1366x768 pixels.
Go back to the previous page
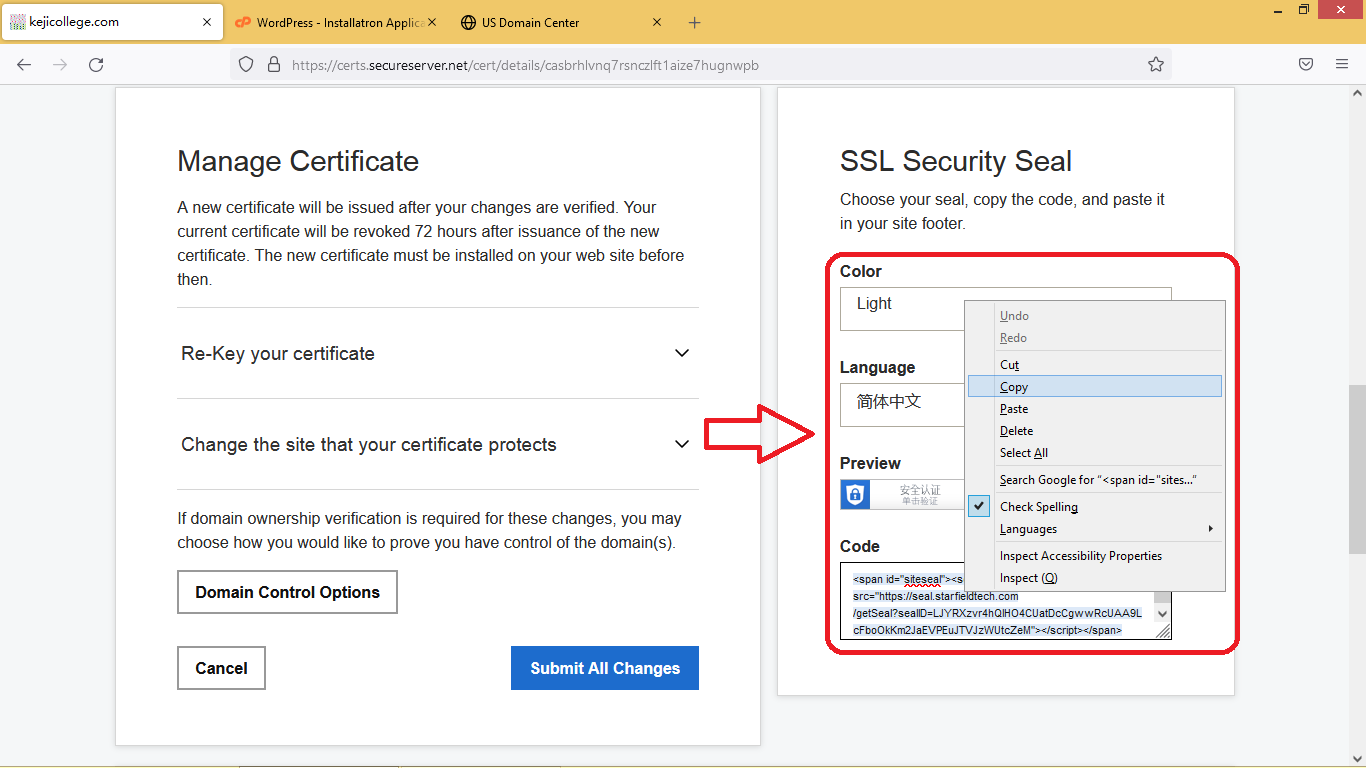point(24,64)
